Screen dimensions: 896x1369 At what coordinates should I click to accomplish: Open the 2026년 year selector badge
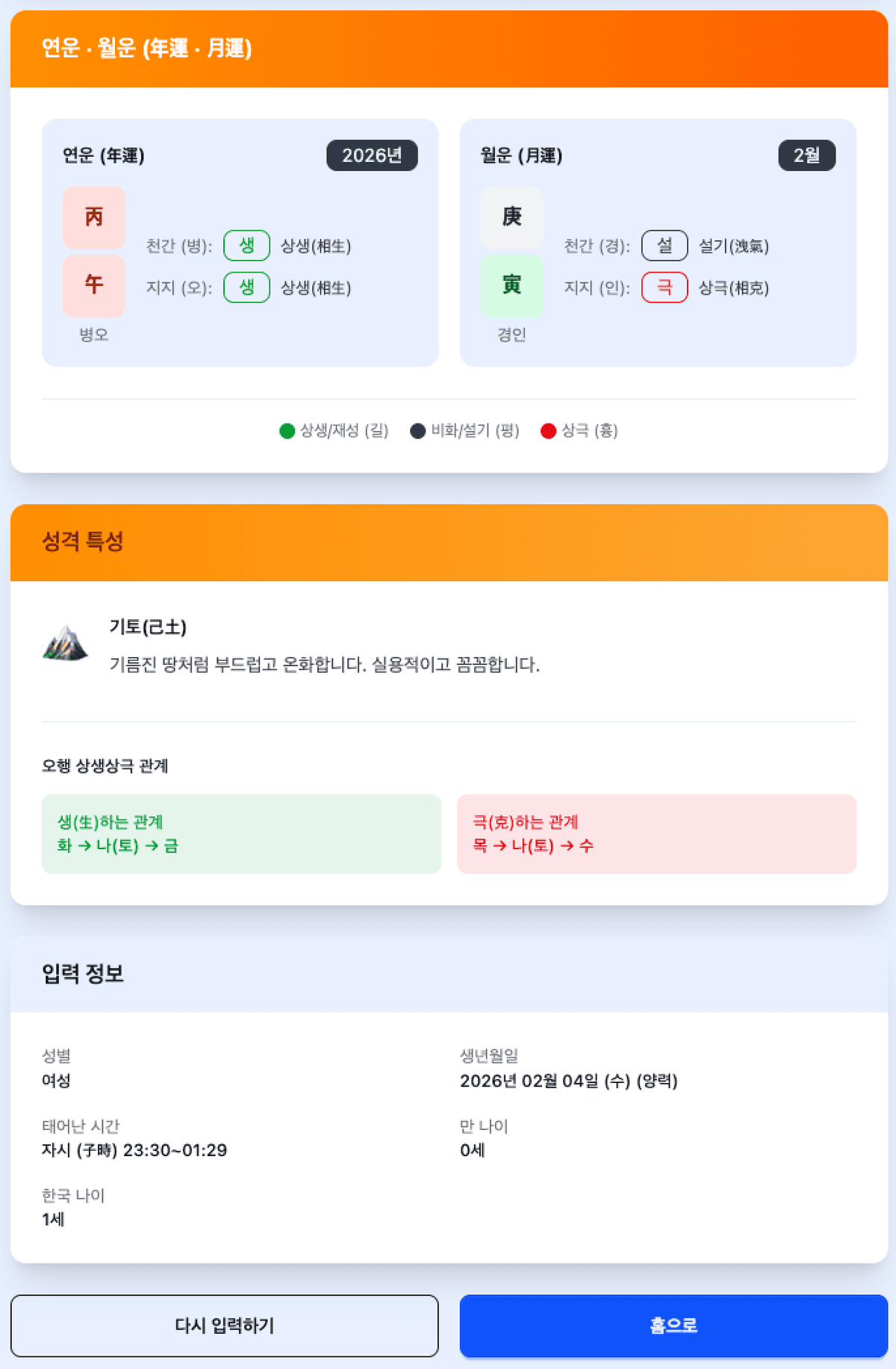373,156
